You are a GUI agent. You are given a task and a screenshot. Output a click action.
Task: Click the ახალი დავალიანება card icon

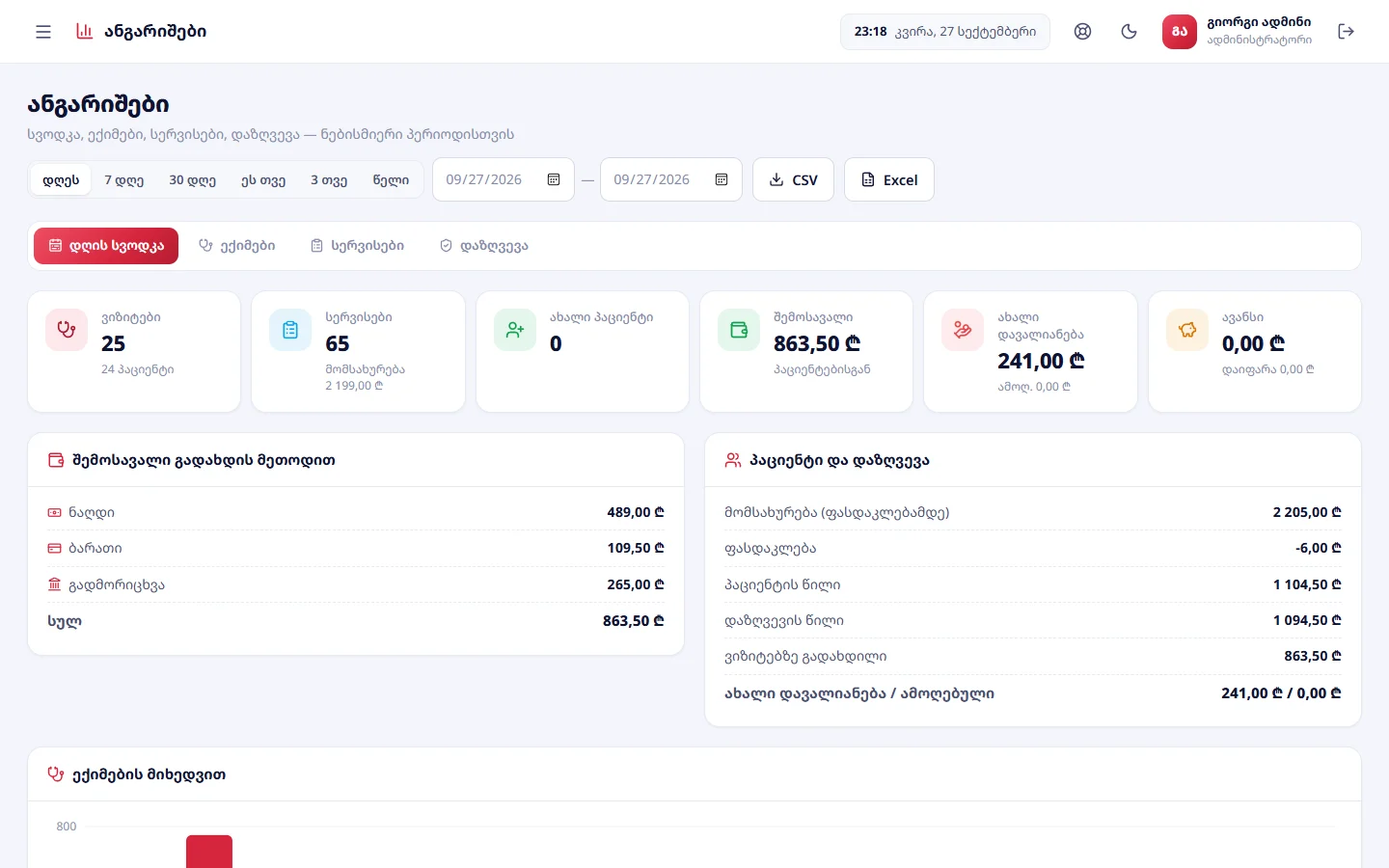click(963, 330)
